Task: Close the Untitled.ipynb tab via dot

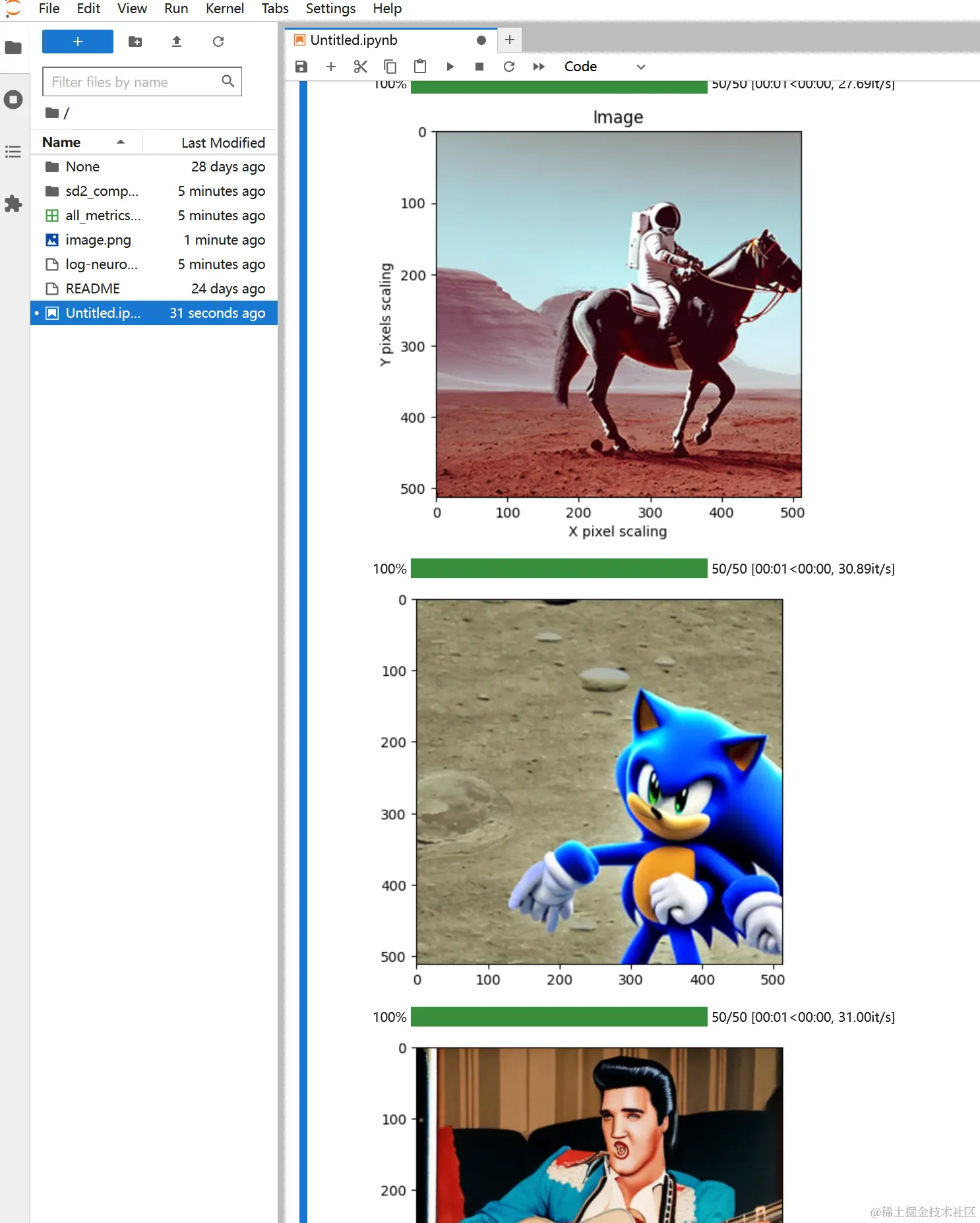Action: pyautogui.click(x=481, y=40)
